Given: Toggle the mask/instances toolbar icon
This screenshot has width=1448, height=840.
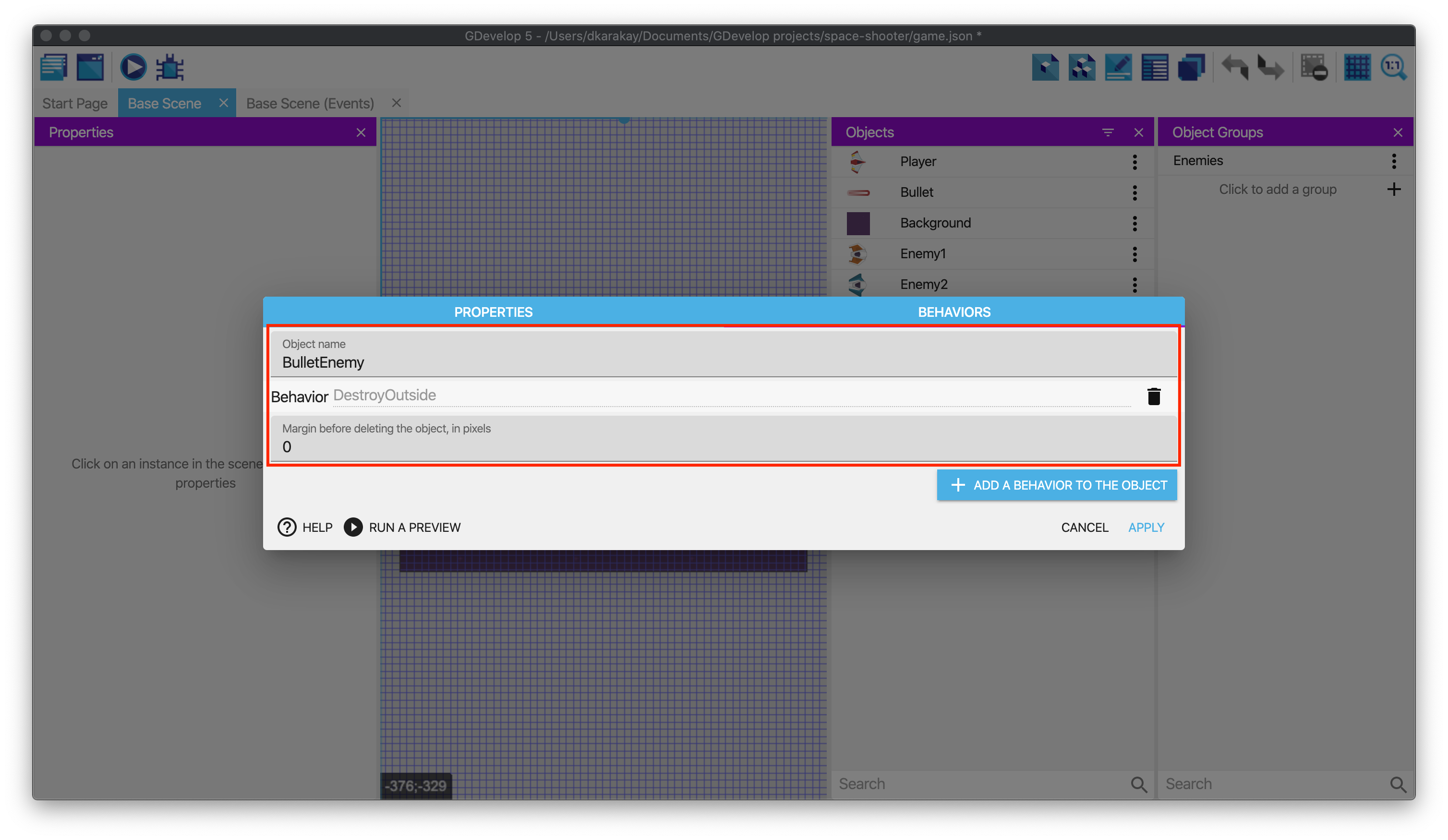Looking at the screenshot, I should [x=1314, y=67].
